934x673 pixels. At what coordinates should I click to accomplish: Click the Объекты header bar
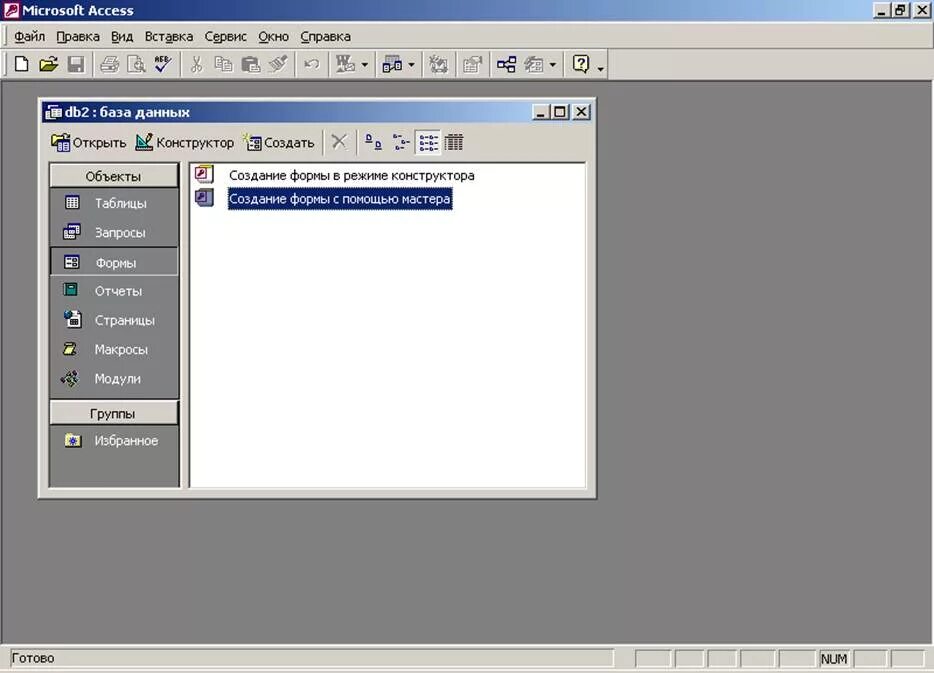coord(113,176)
